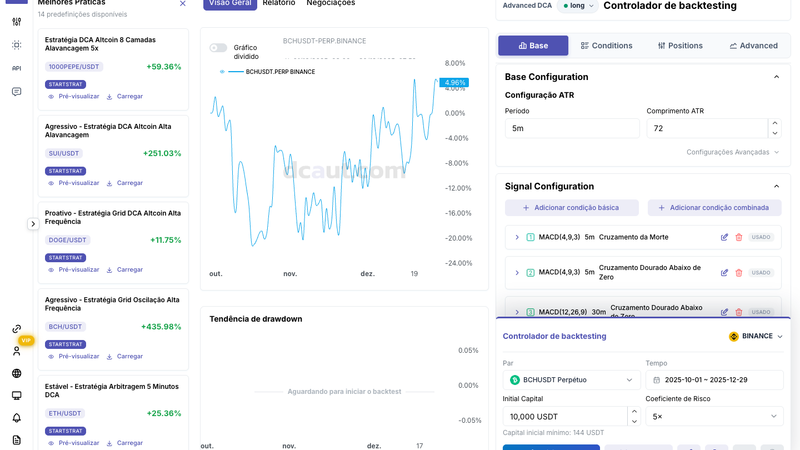Click the Comprimento ATR 72 input field
The width and height of the screenshot is (800, 450).
707,129
